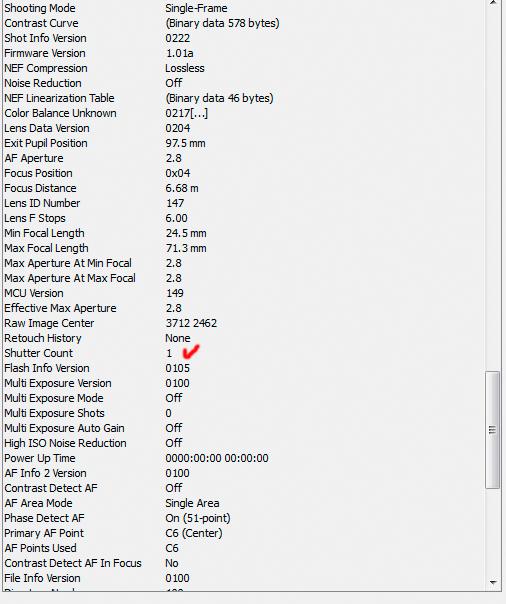
Task: Click the value 6.68 m
Action: coord(182,188)
